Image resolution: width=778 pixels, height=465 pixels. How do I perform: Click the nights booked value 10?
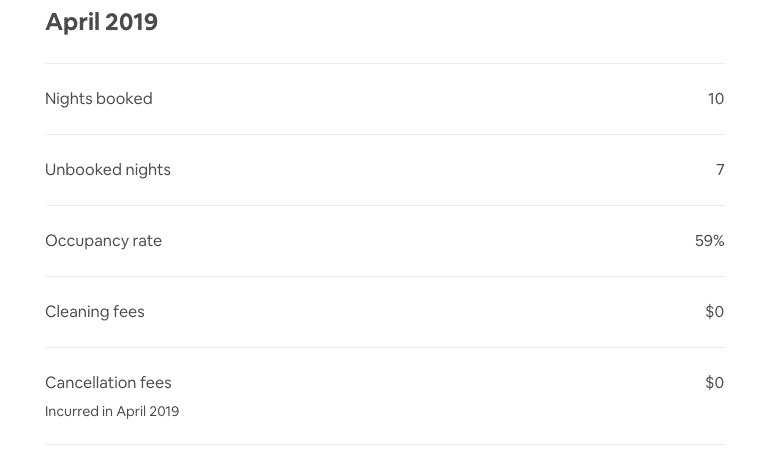(716, 99)
